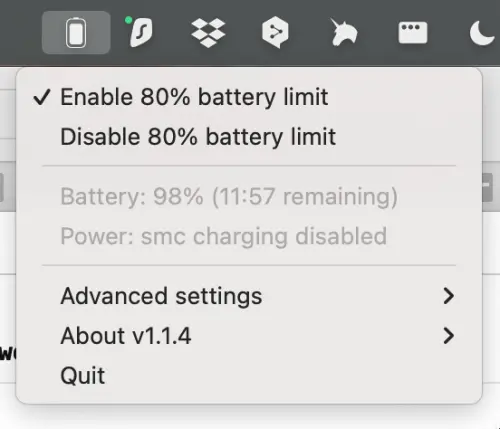This screenshot has height=429, width=500.
Task: Open the Surfshark VPN menu bar icon
Action: (141, 32)
